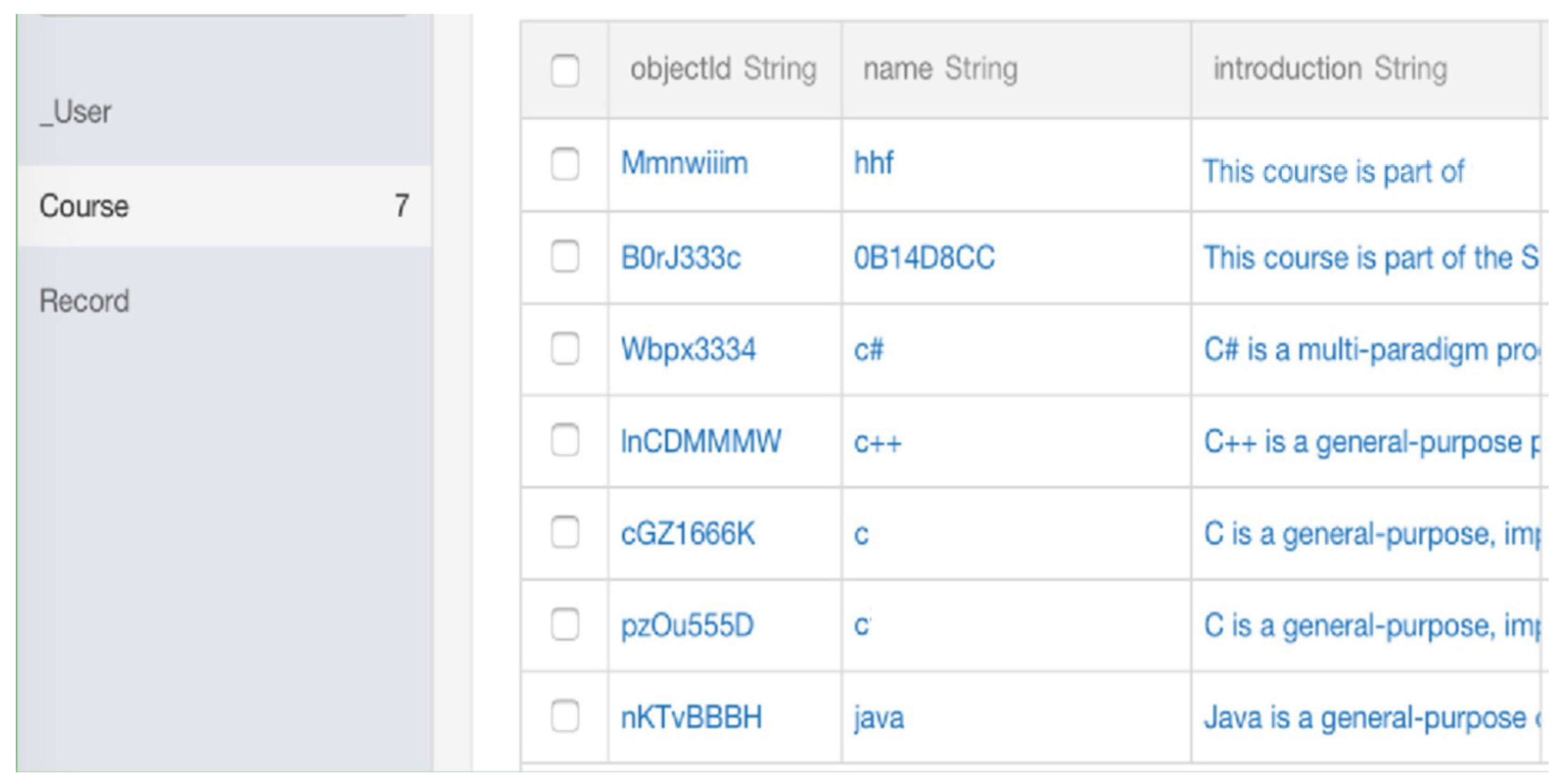The height and width of the screenshot is (784, 1564).
Task: Click the 0B14D8CC name cell
Action: [924, 258]
